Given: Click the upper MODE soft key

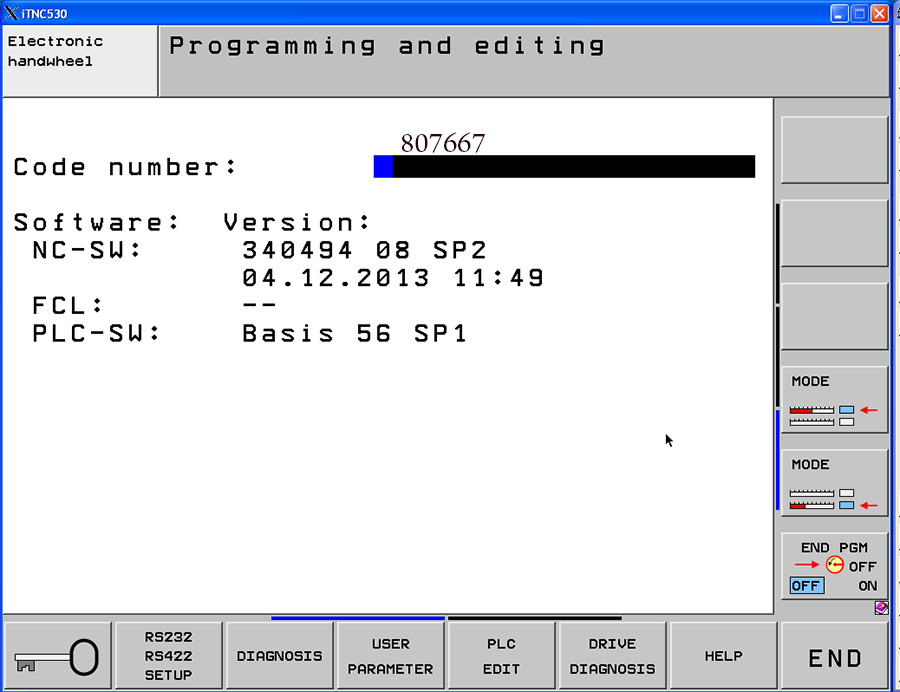Looking at the screenshot, I should [x=834, y=399].
